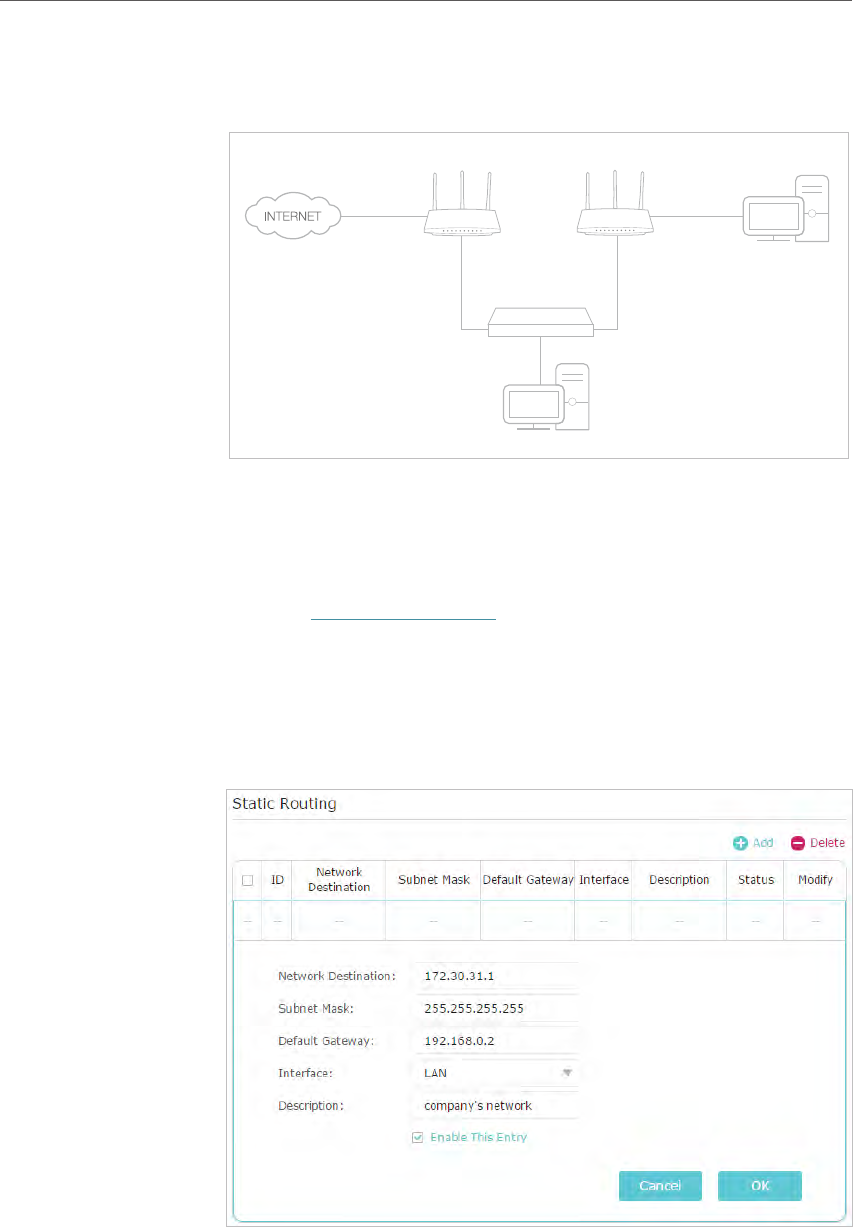The height and width of the screenshot is (1227, 853).
Task: Click the OK button
Action: (x=760, y=1186)
